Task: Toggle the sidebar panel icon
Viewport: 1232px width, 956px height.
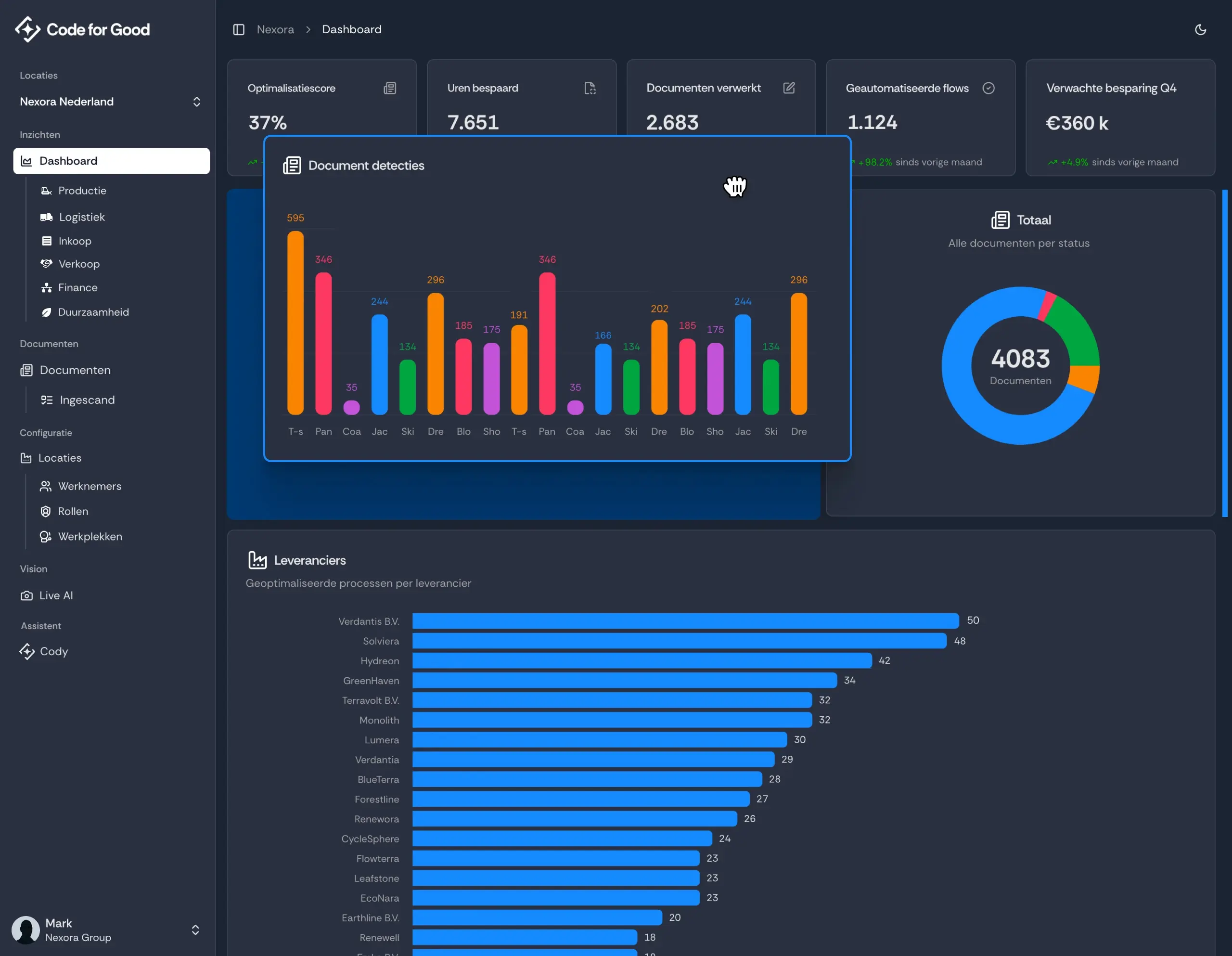Action: [239, 29]
